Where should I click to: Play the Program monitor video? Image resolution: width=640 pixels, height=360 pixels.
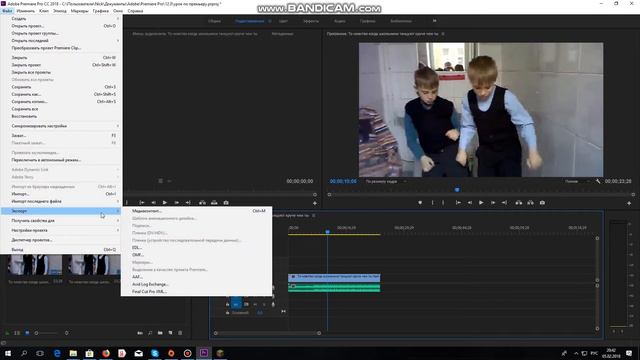coord(481,202)
